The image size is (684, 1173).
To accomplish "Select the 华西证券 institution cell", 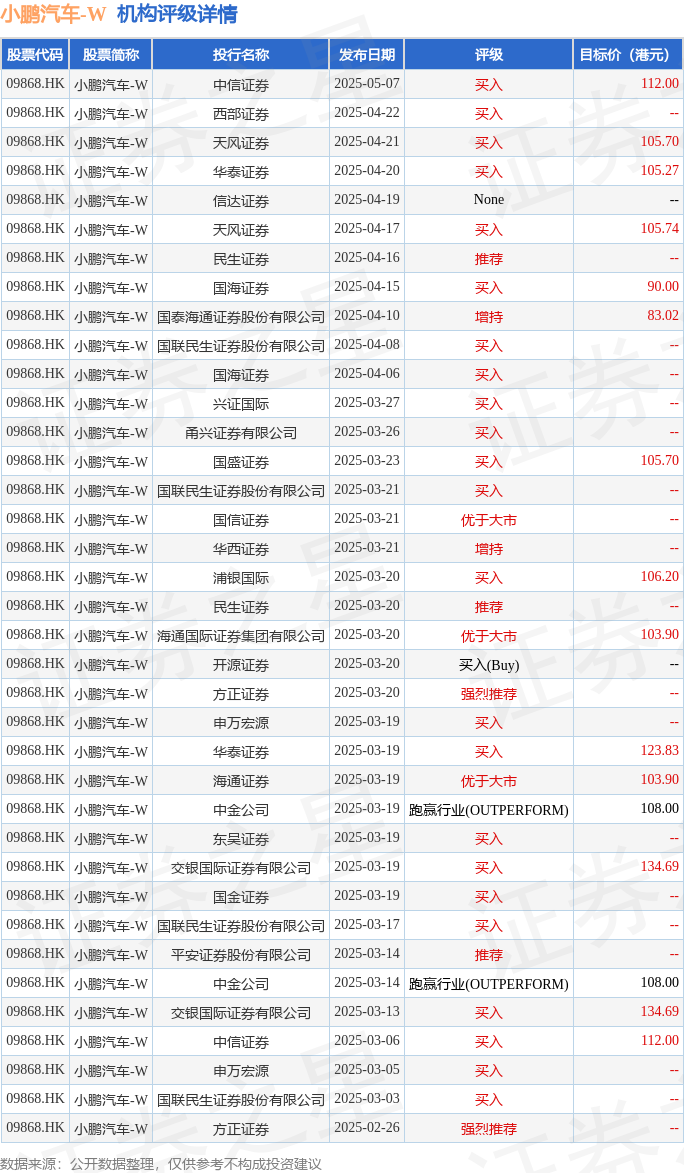I will [x=240, y=548].
